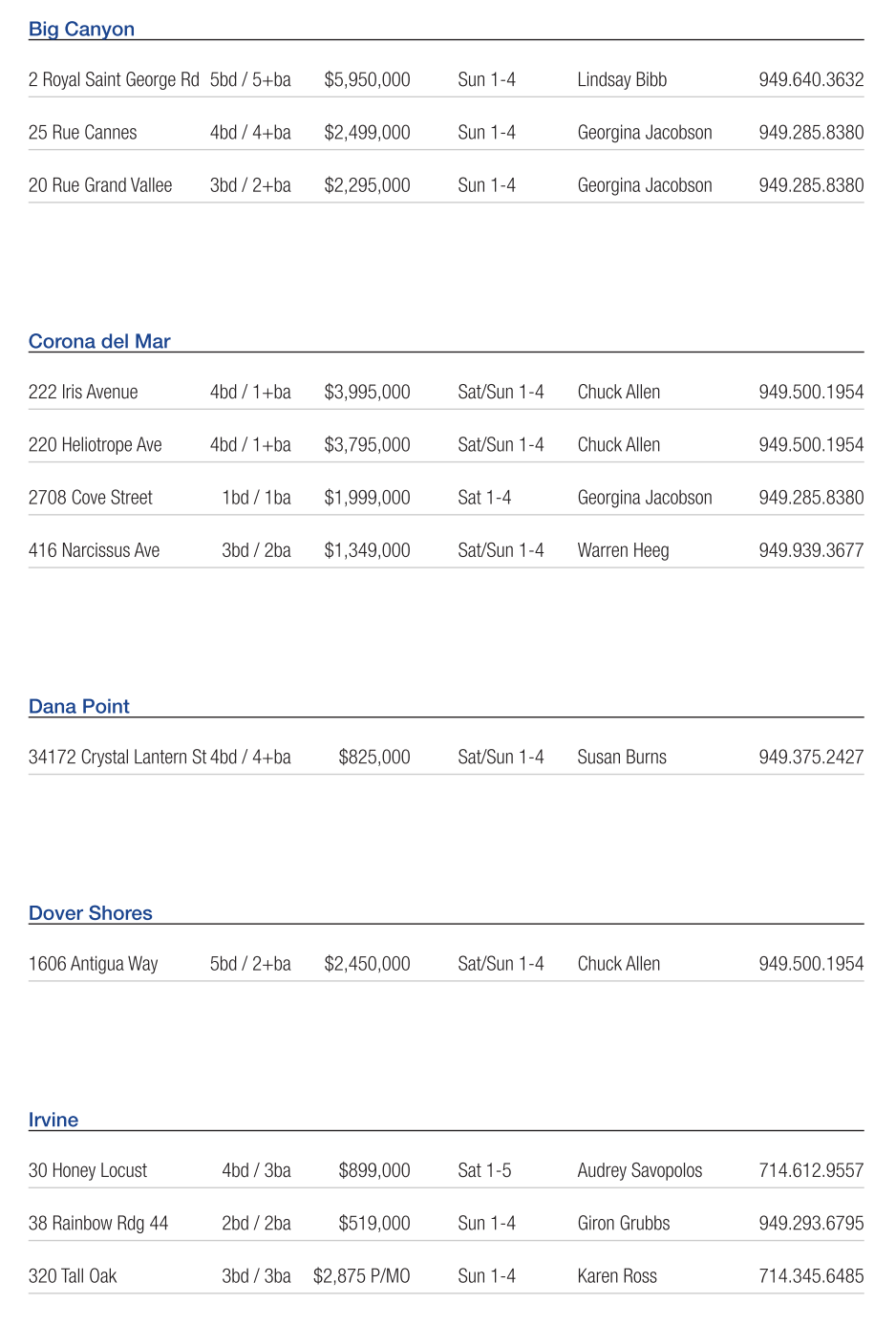Open the Dover Shores heading
Image resolution: width=896 pixels, height=1325 pixels.
coord(91,912)
